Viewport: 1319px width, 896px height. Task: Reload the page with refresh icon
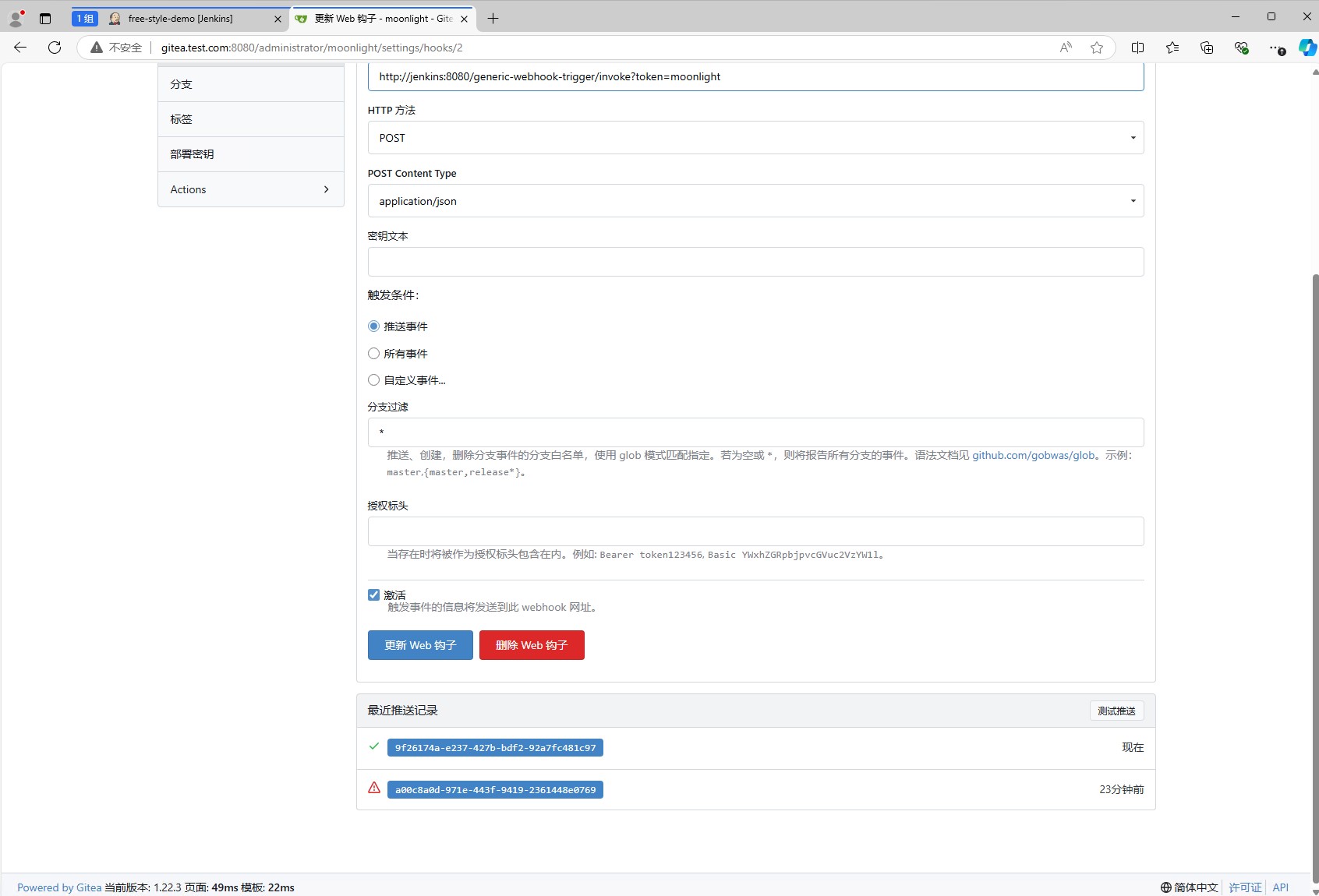[x=55, y=48]
